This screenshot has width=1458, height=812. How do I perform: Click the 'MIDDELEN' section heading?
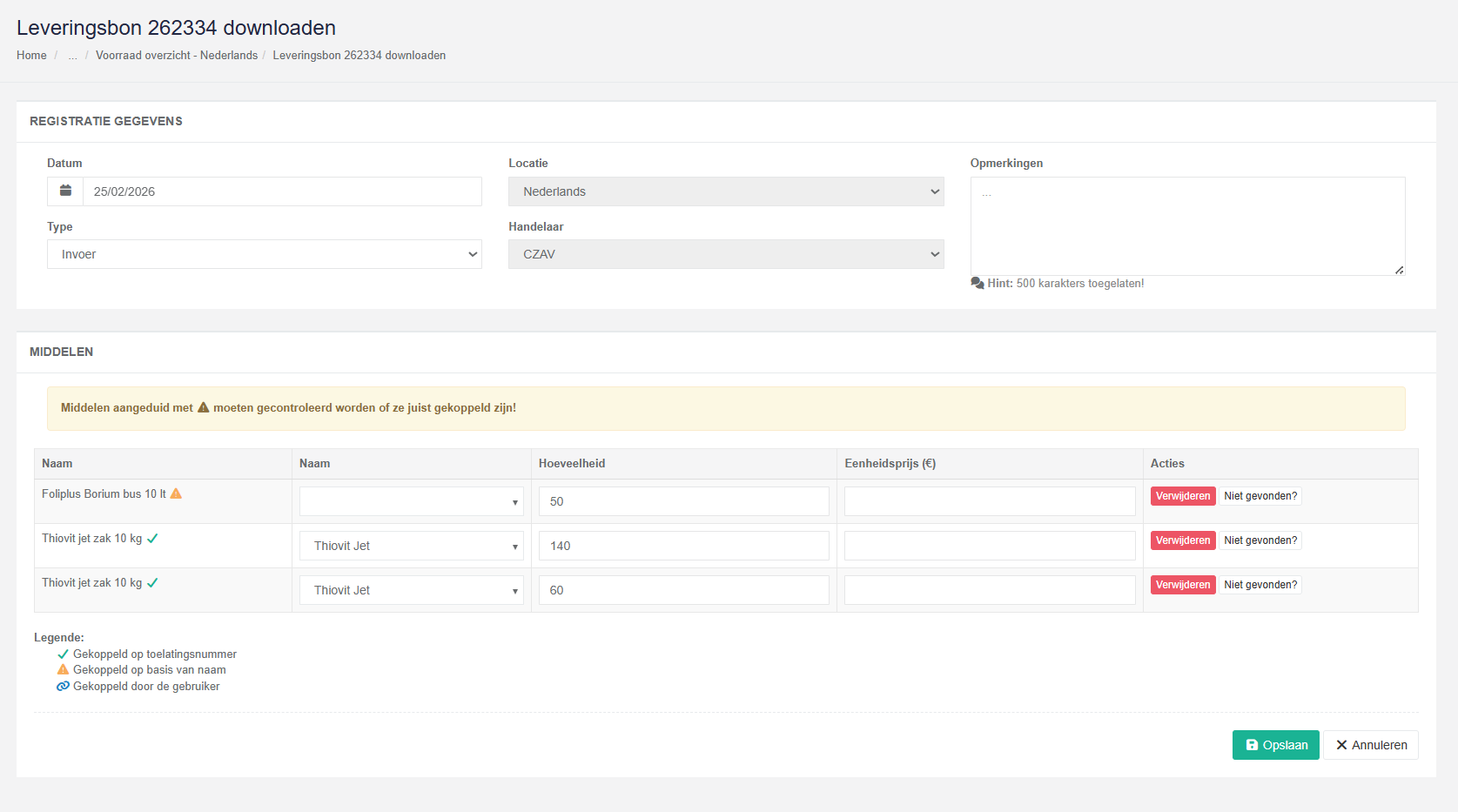tap(61, 352)
